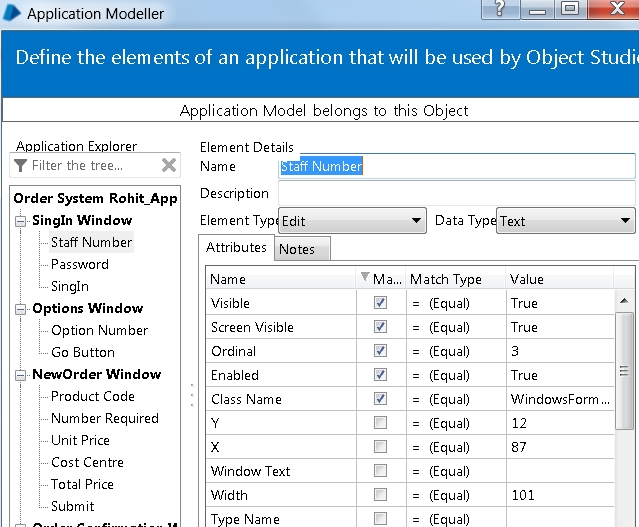Collapse the NewOrder Window tree node

[22, 375]
